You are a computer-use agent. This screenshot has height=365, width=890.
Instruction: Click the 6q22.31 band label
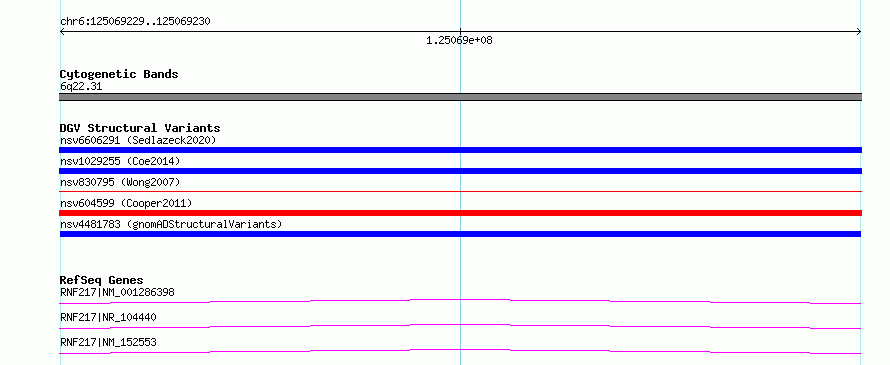point(81,87)
